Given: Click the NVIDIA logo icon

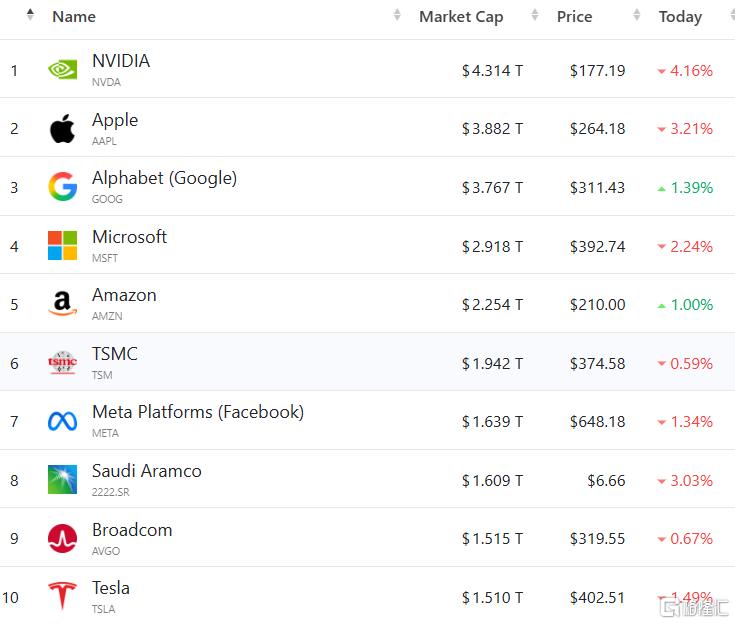Looking at the screenshot, I should tap(62, 70).
